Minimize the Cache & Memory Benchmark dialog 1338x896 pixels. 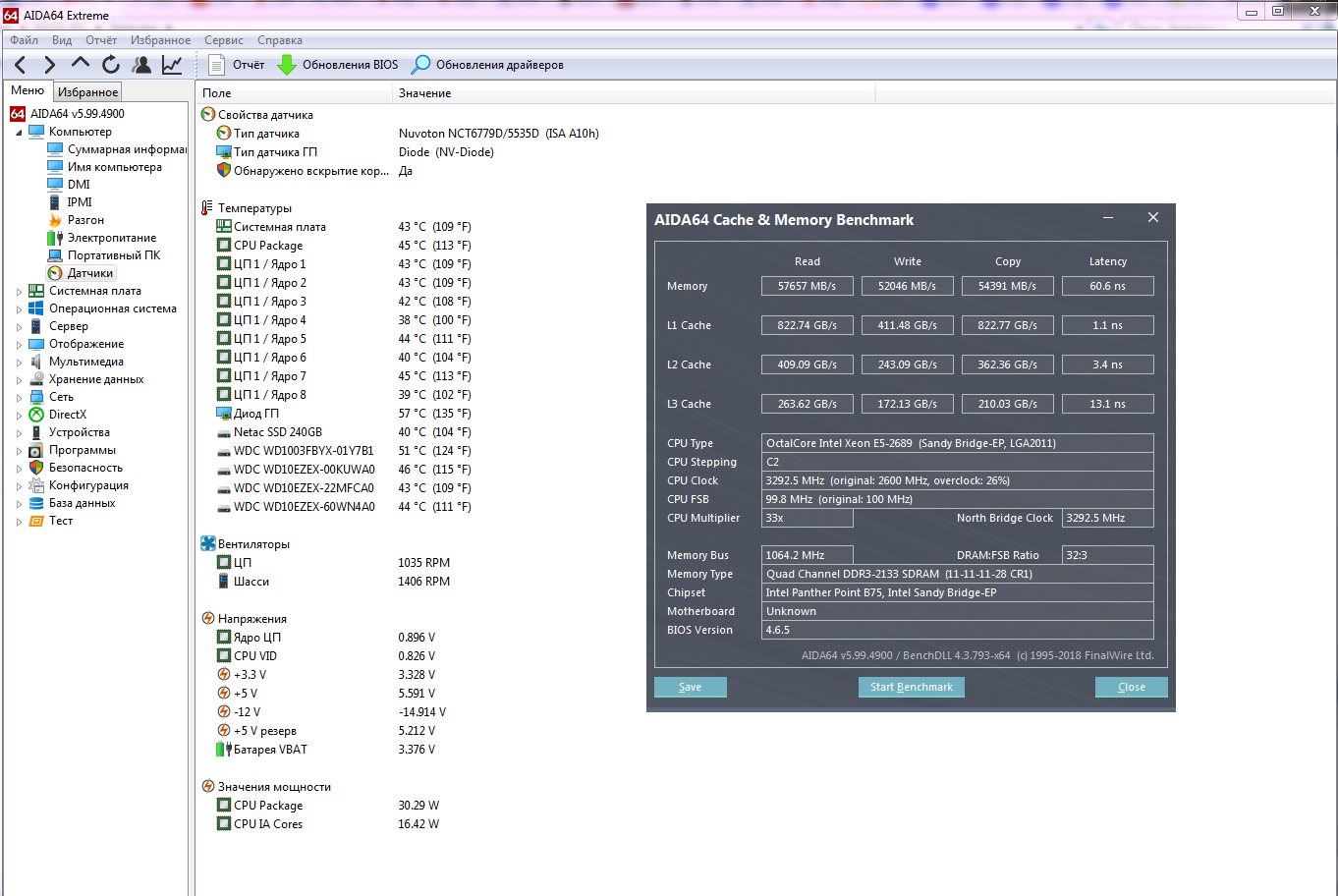pyautogui.click(x=1108, y=218)
